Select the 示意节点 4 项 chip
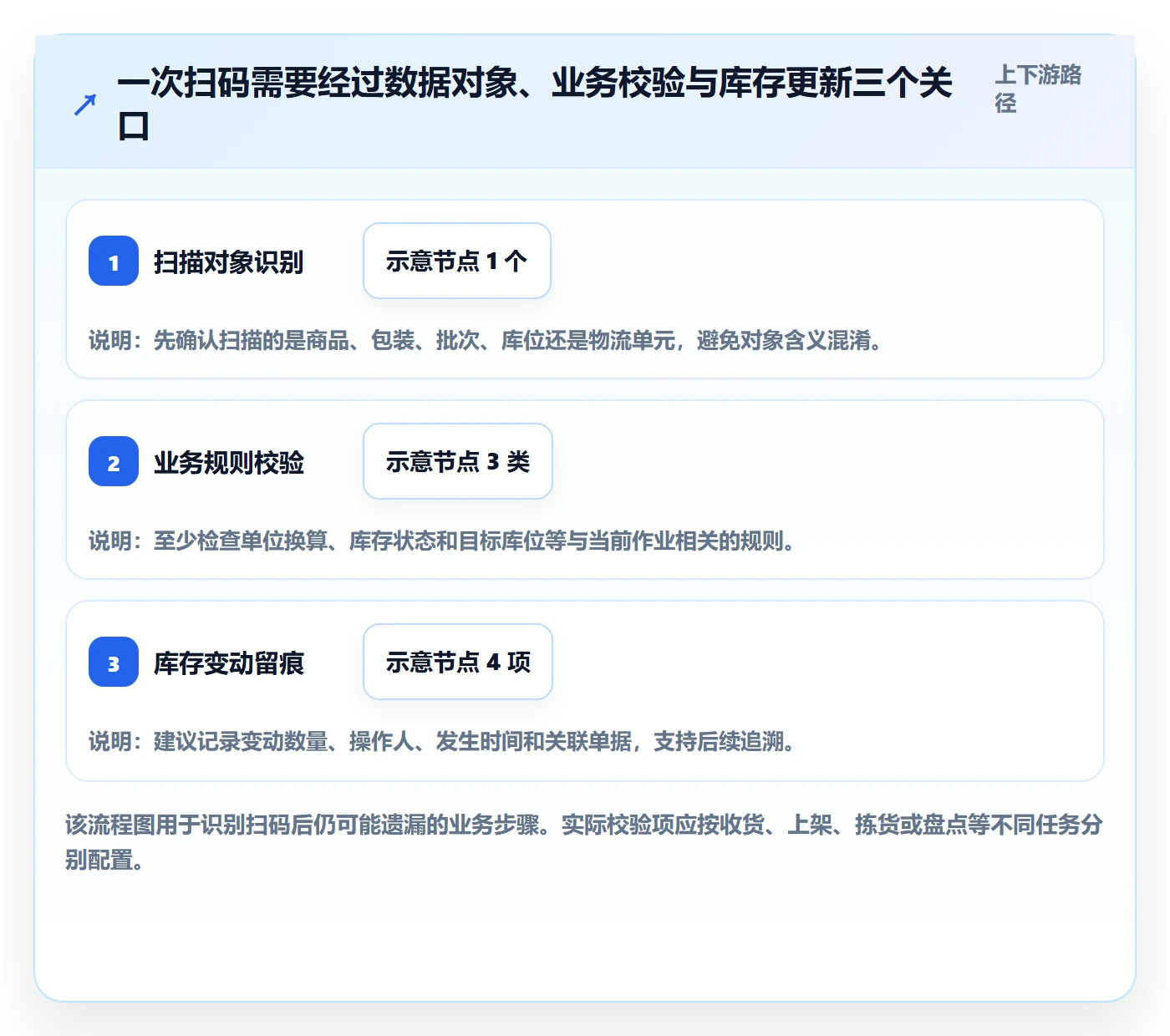 tap(458, 662)
